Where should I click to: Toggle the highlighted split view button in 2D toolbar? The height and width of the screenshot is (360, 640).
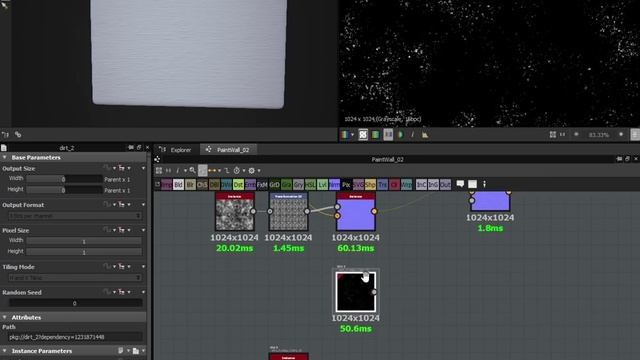[x=388, y=134]
